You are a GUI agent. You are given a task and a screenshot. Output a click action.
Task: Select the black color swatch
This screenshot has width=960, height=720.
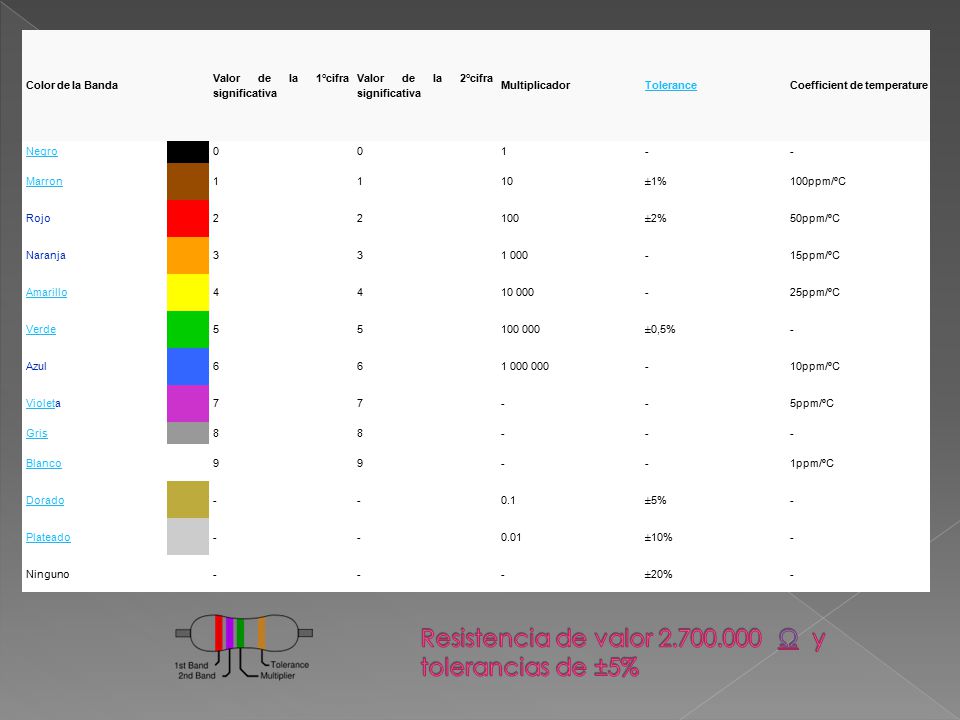(x=188, y=152)
